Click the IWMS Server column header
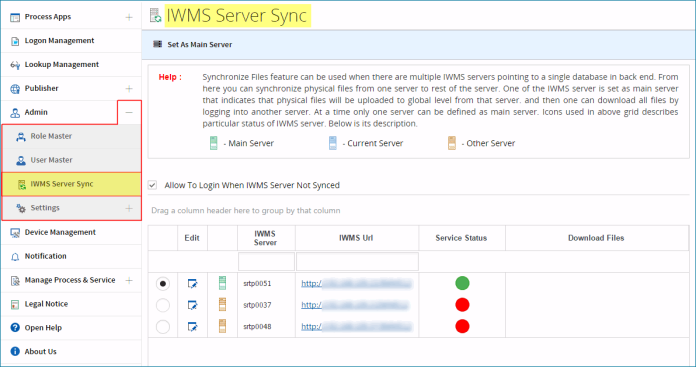696x367 pixels. (x=266, y=238)
